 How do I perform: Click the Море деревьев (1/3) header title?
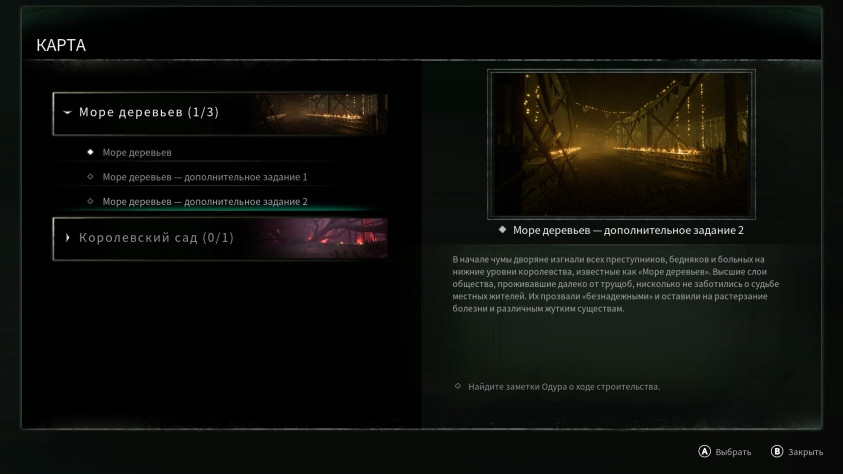(148, 113)
